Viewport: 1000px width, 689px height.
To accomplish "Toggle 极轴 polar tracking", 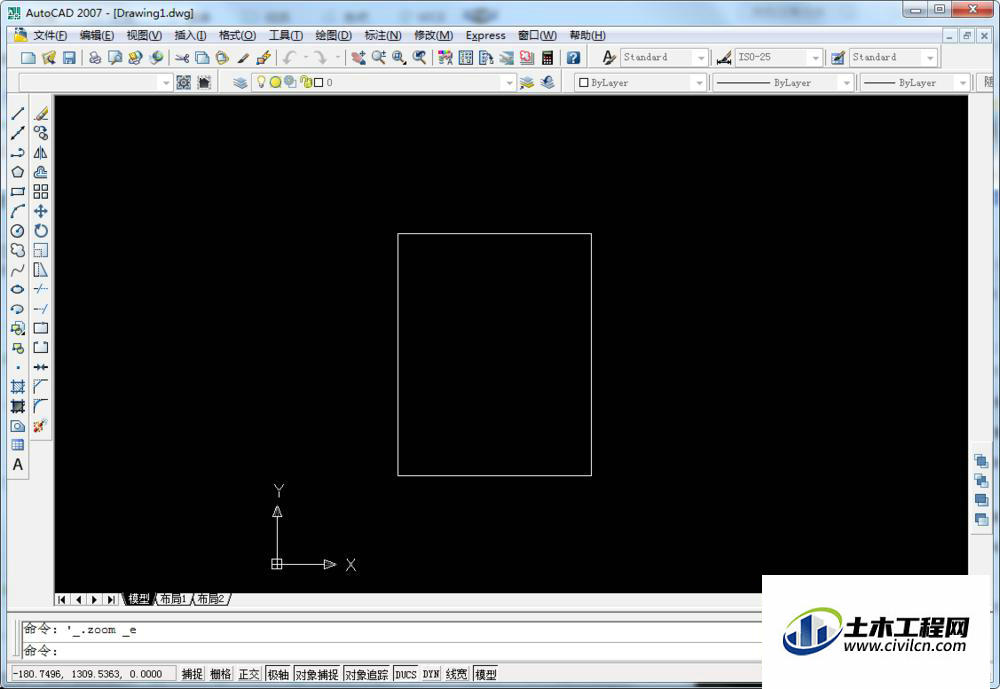I will [278, 674].
